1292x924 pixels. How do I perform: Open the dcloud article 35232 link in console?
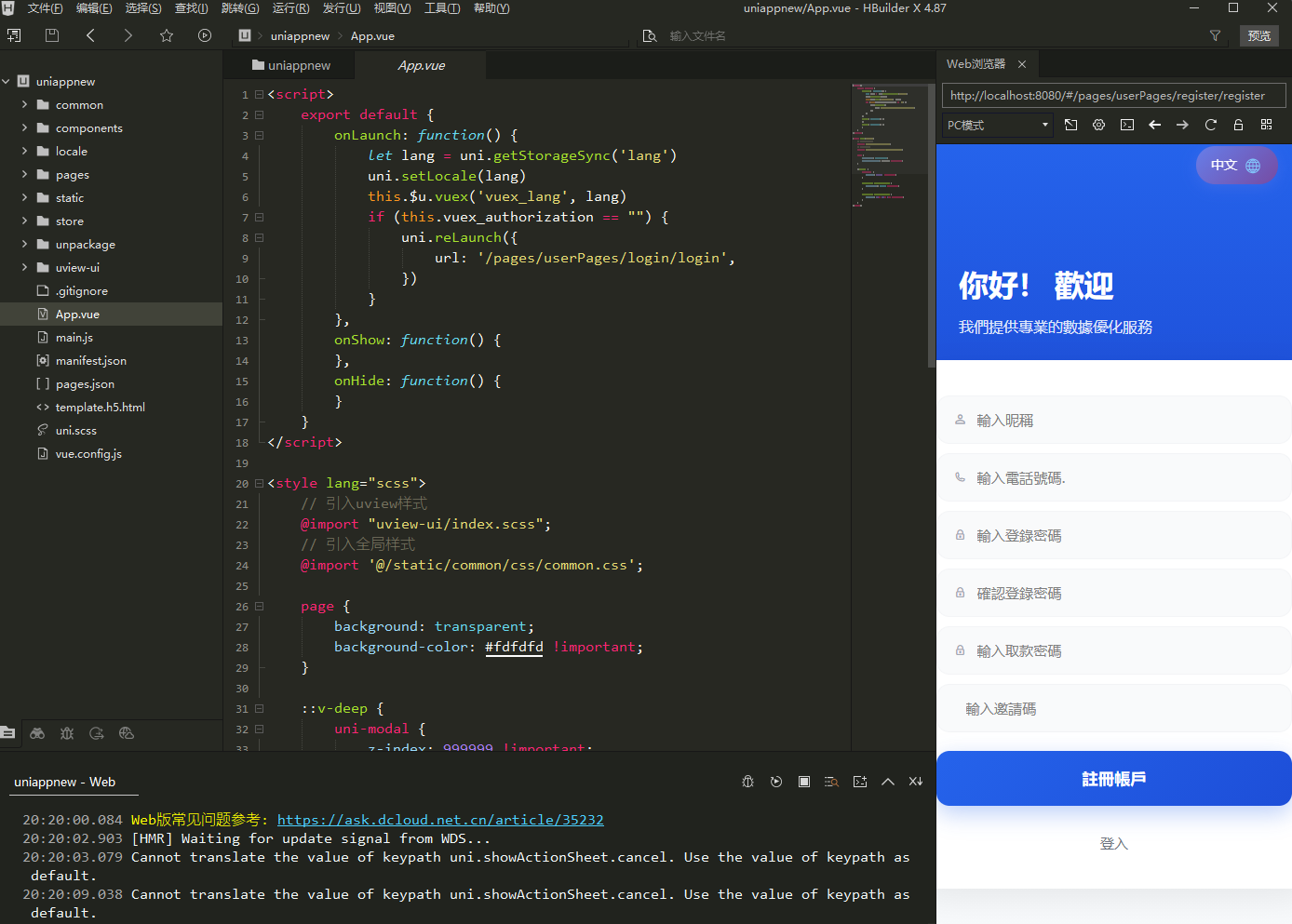click(440, 820)
